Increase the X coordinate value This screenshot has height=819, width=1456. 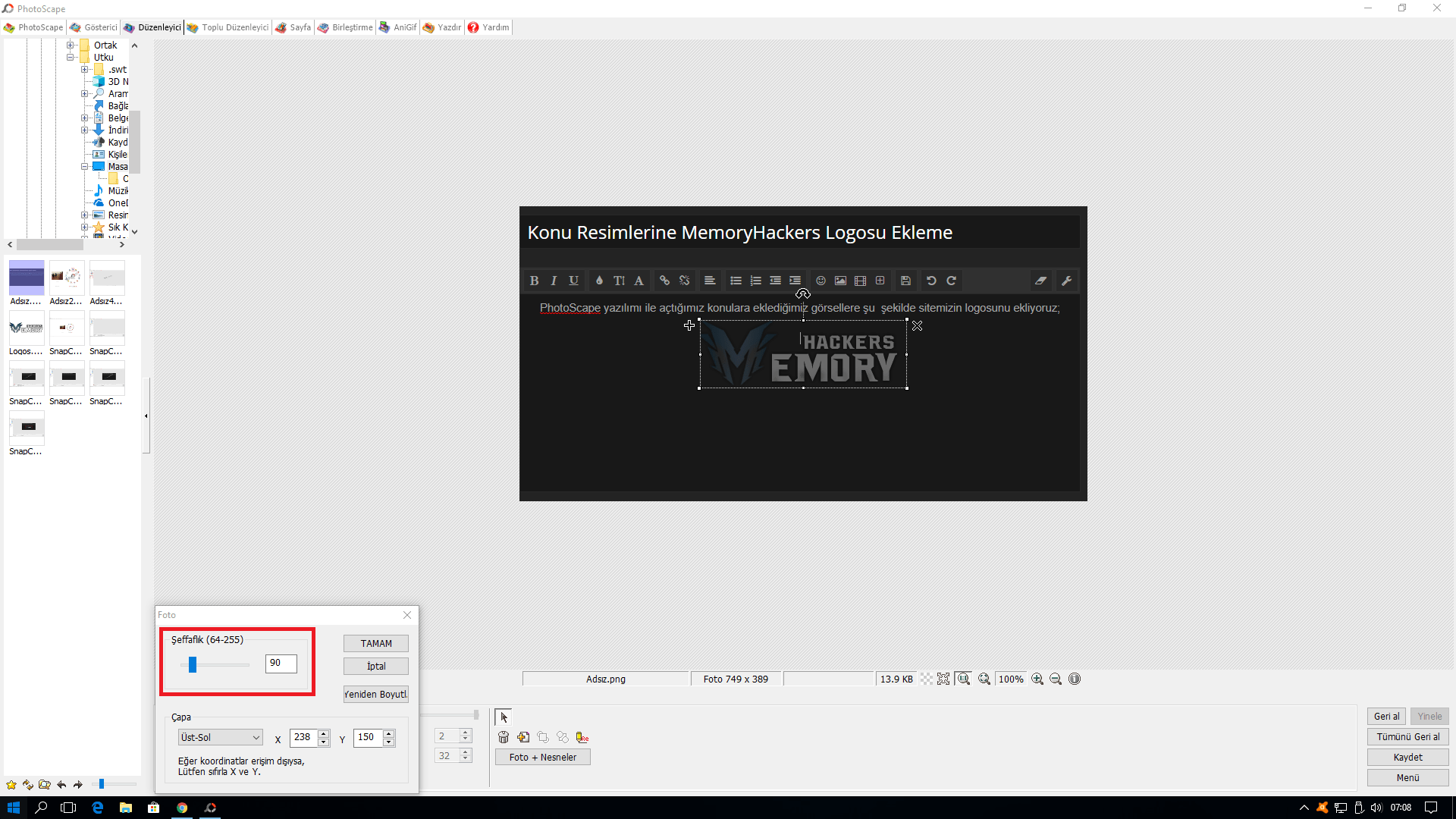click(324, 733)
